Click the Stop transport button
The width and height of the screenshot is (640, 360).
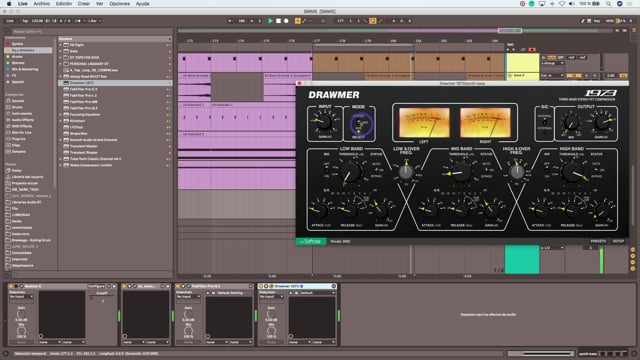pos(278,21)
